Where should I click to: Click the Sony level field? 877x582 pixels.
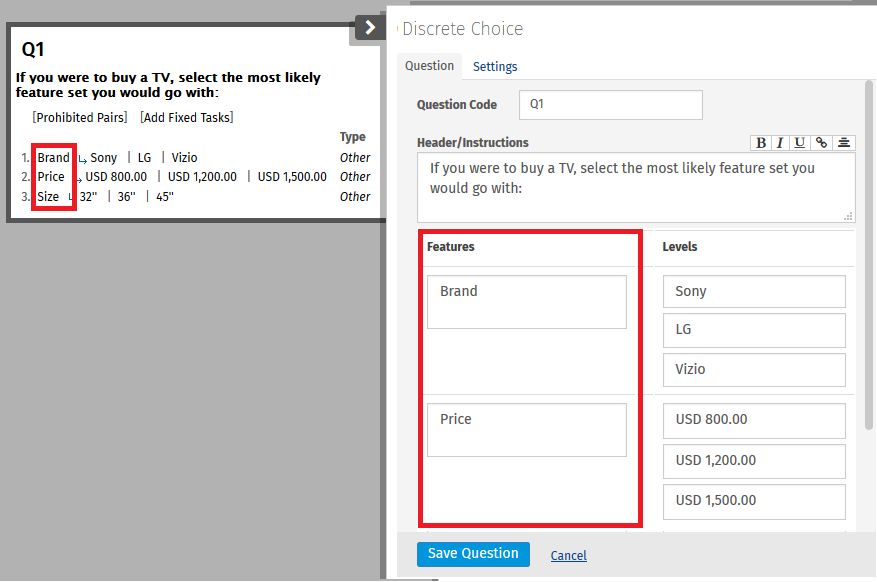coord(754,291)
